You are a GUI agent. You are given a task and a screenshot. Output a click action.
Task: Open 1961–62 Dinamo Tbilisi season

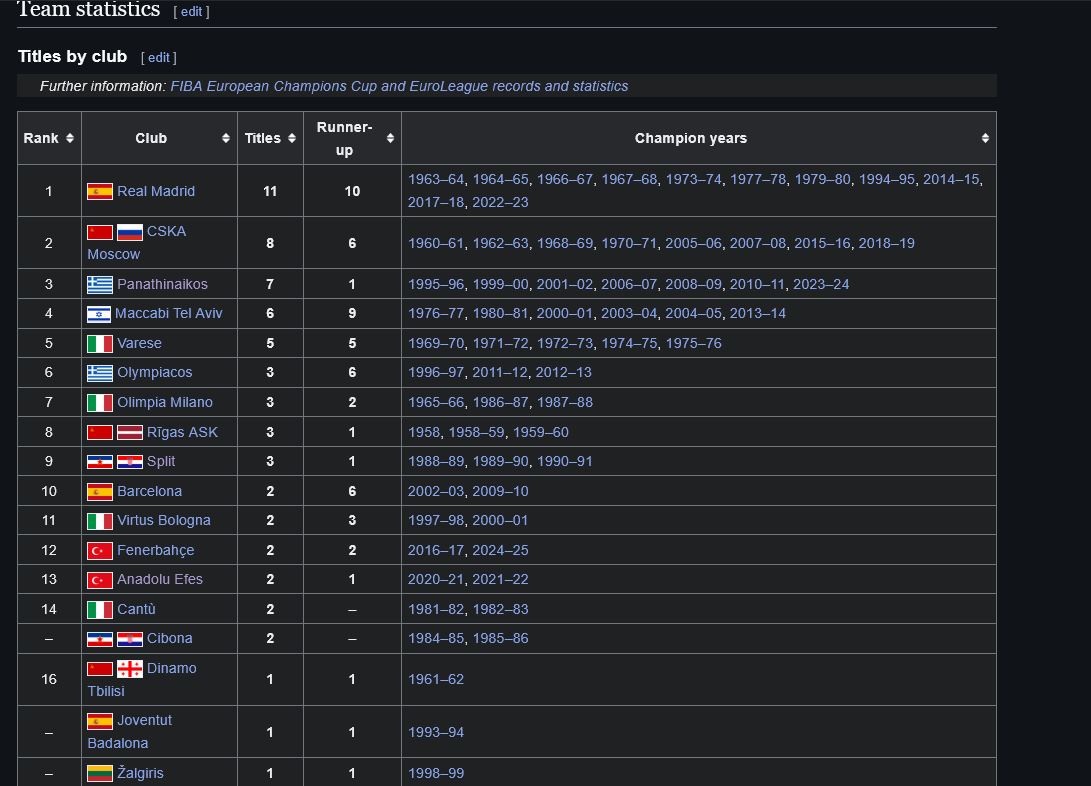point(436,680)
